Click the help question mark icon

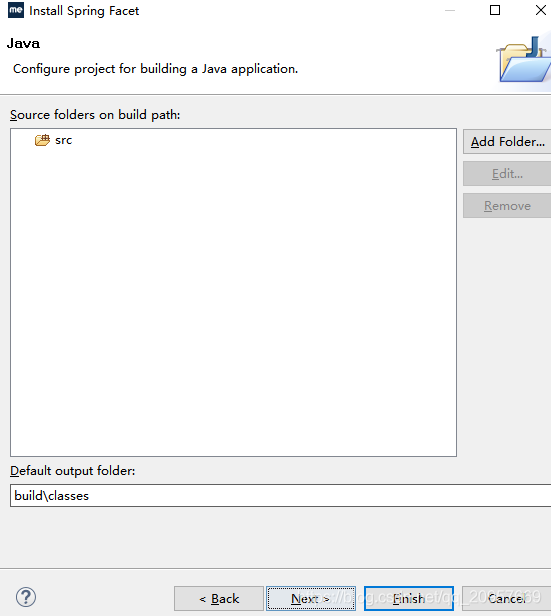click(x=26, y=597)
